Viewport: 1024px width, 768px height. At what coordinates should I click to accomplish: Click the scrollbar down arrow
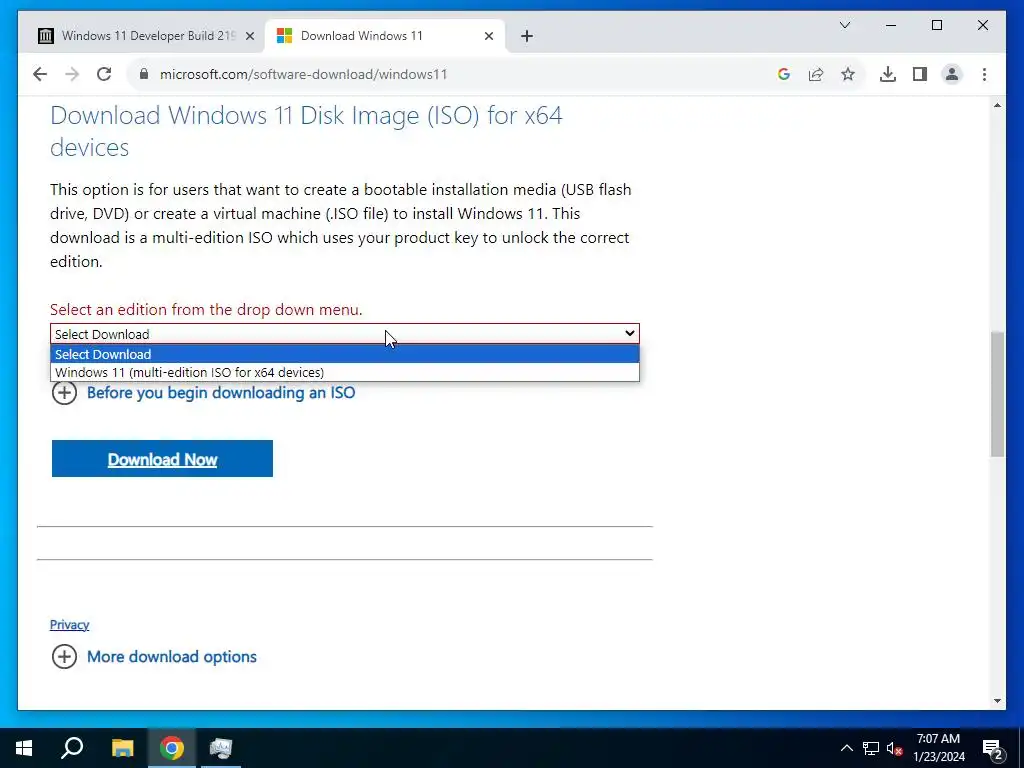997,701
